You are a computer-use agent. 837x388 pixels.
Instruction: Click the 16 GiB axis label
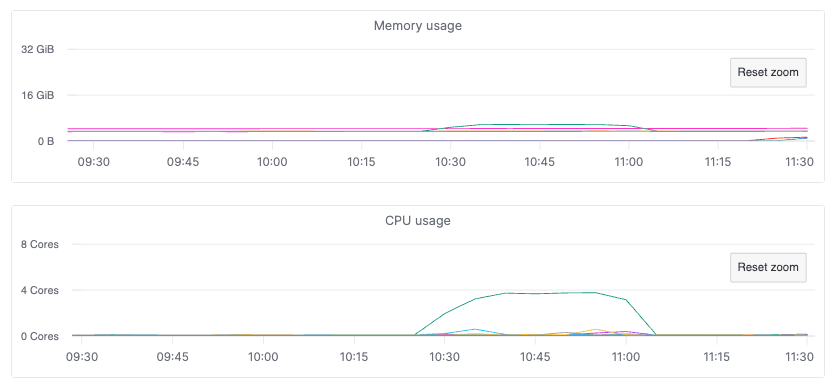click(x=38, y=96)
